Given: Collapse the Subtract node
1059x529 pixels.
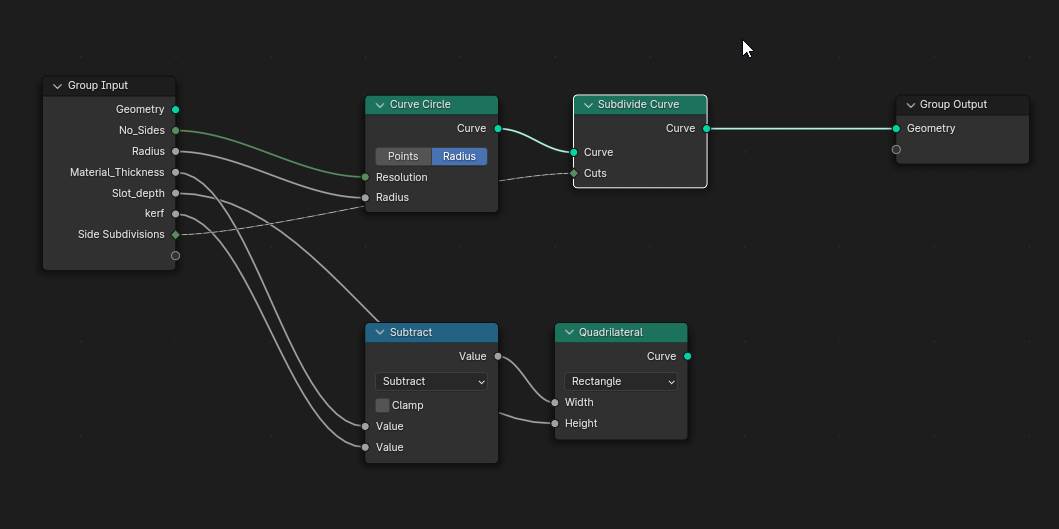Looking at the screenshot, I should pyautogui.click(x=380, y=332).
